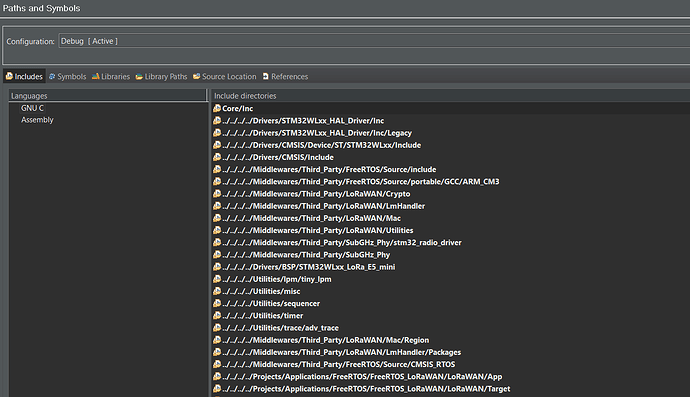Select Assembly in Languages list
Screen dimensions: 690x397
click(37, 120)
